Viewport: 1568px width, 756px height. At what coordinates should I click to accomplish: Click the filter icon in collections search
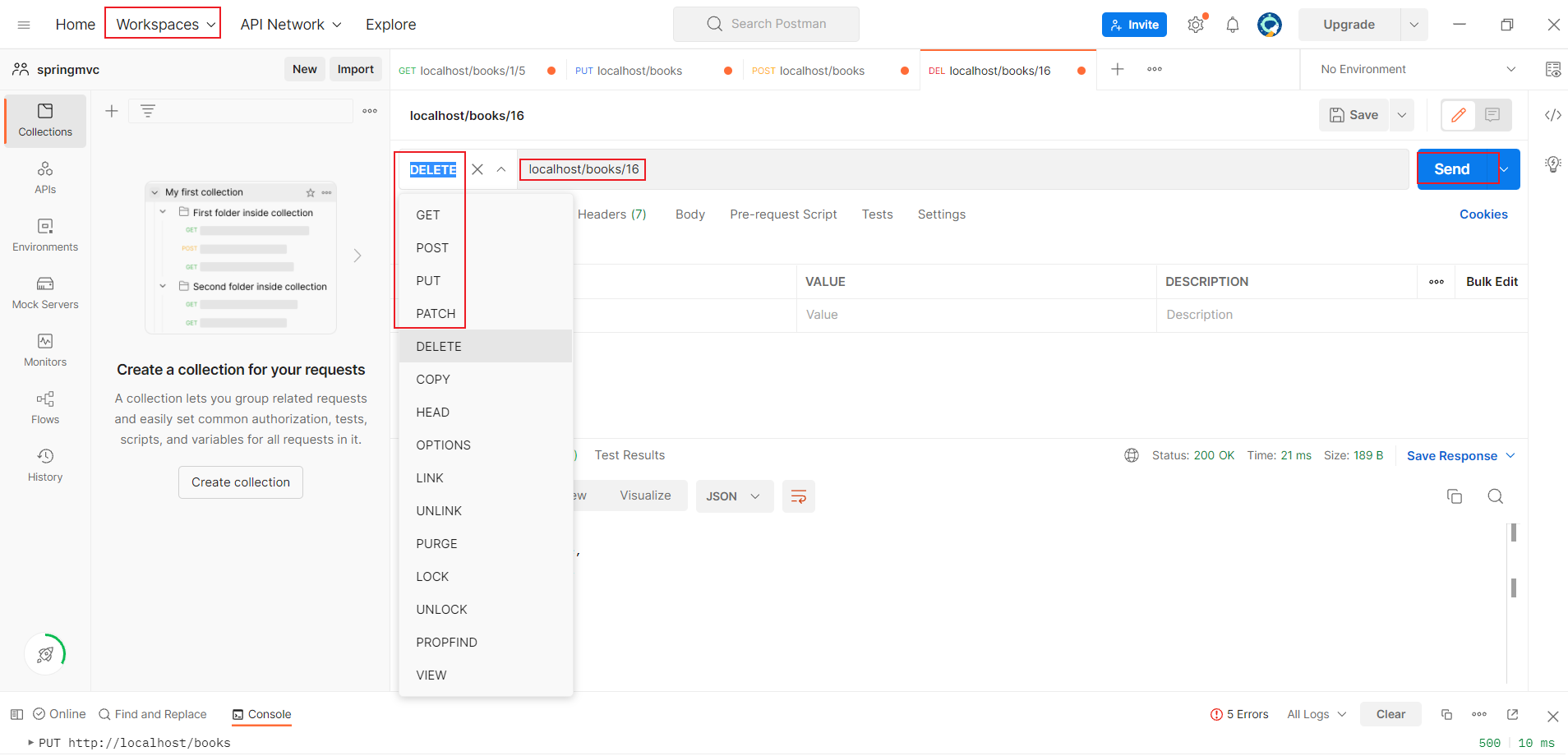point(148,111)
